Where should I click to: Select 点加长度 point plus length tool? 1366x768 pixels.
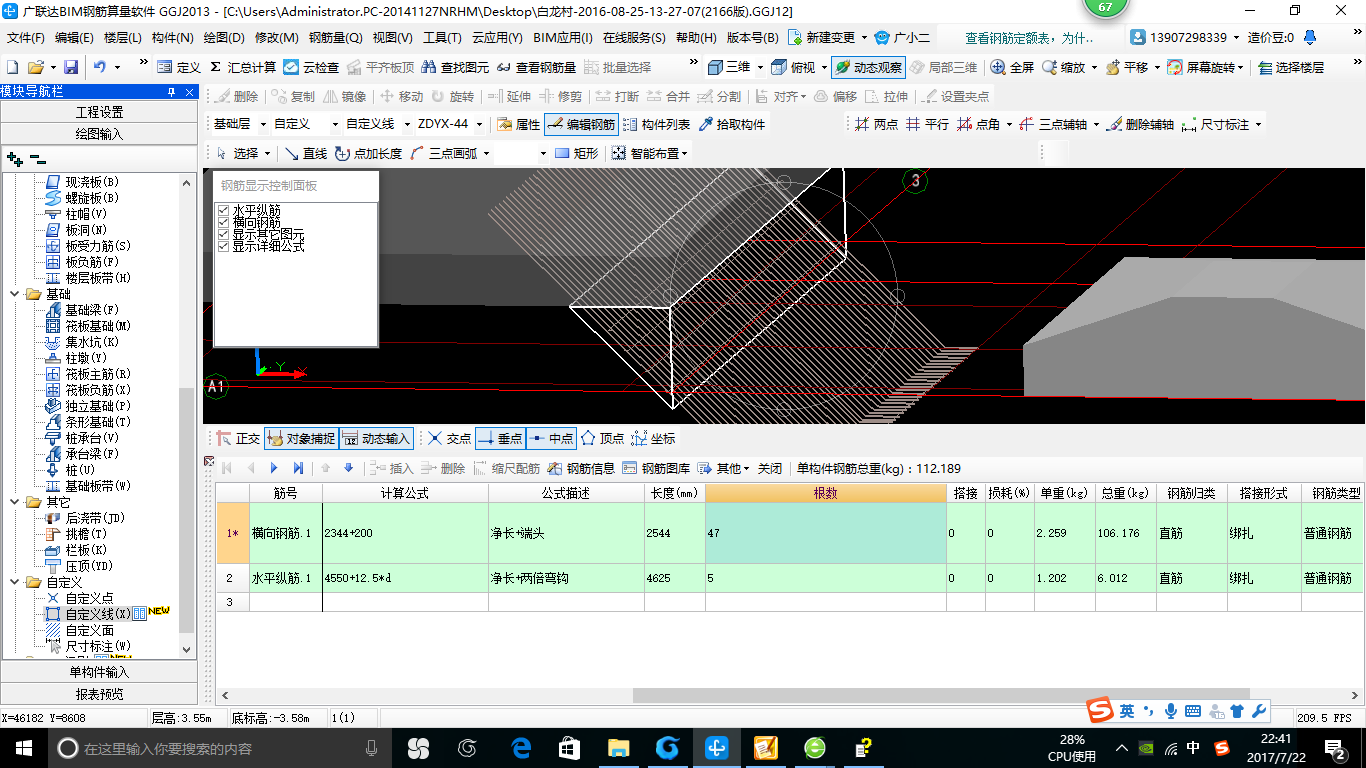coord(368,153)
